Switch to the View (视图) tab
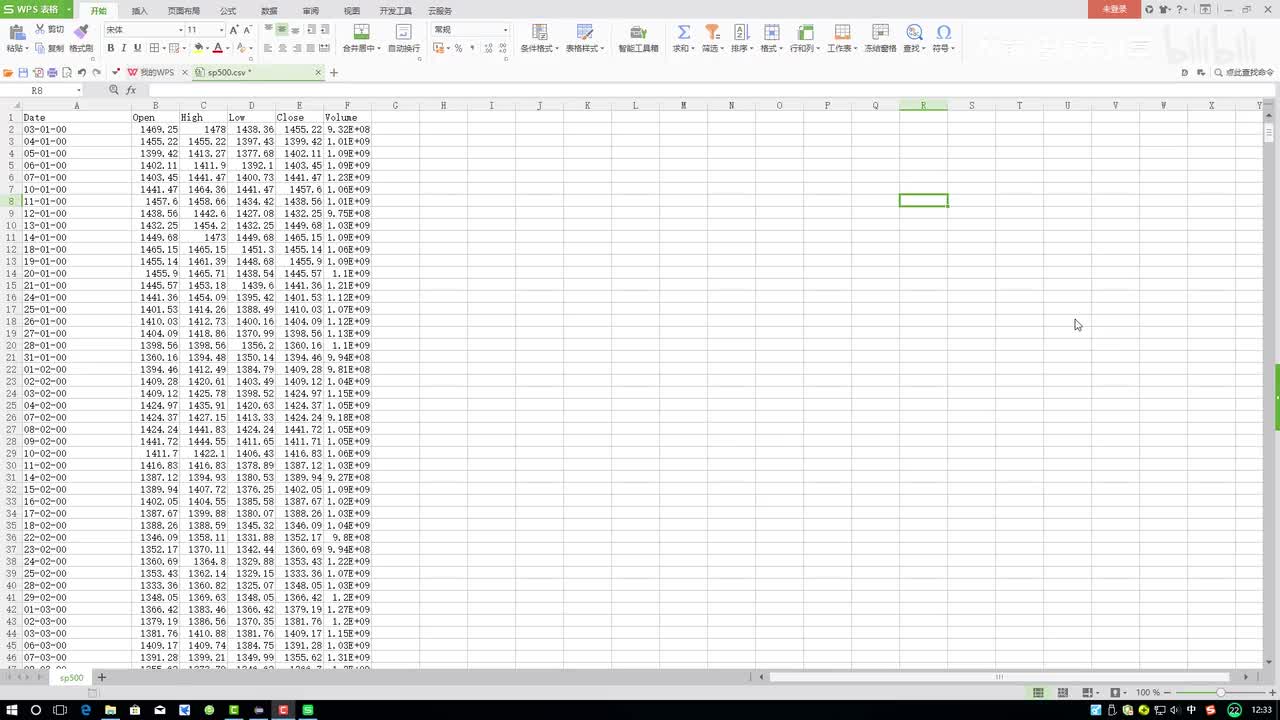The width and height of the screenshot is (1280, 720). (x=352, y=10)
